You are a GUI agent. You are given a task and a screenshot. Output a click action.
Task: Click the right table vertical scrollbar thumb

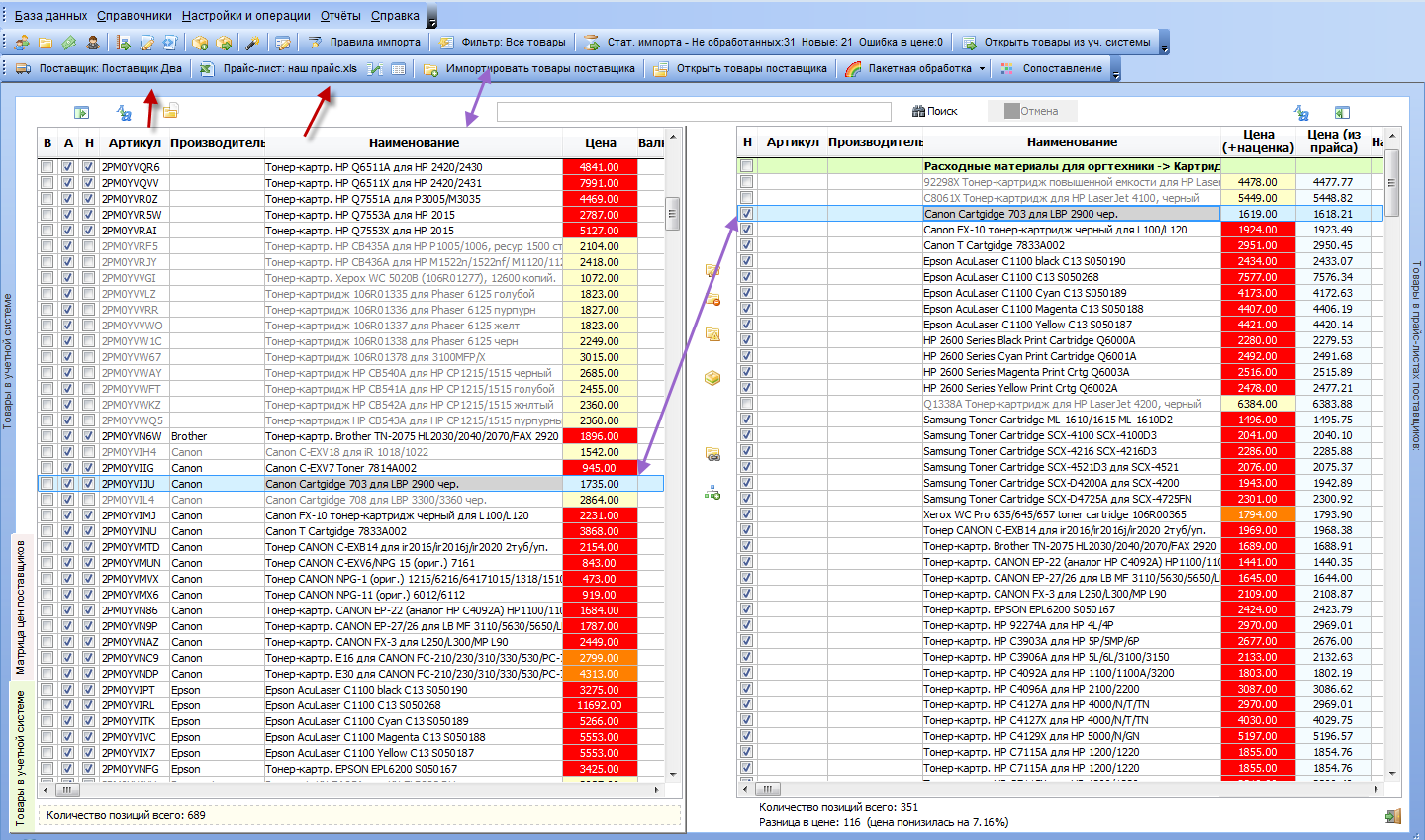1391,183
